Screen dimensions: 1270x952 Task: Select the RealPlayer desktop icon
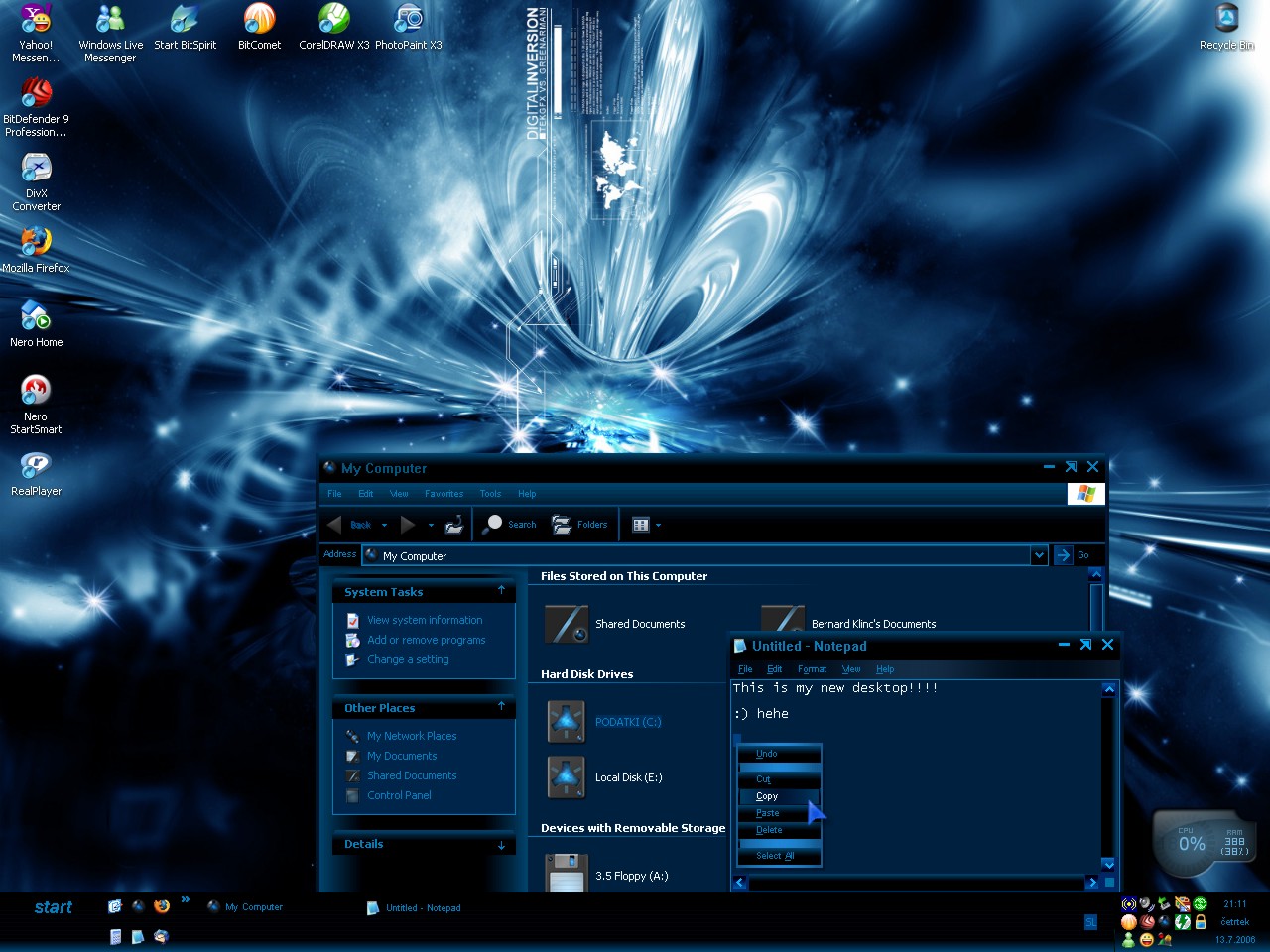point(36,473)
